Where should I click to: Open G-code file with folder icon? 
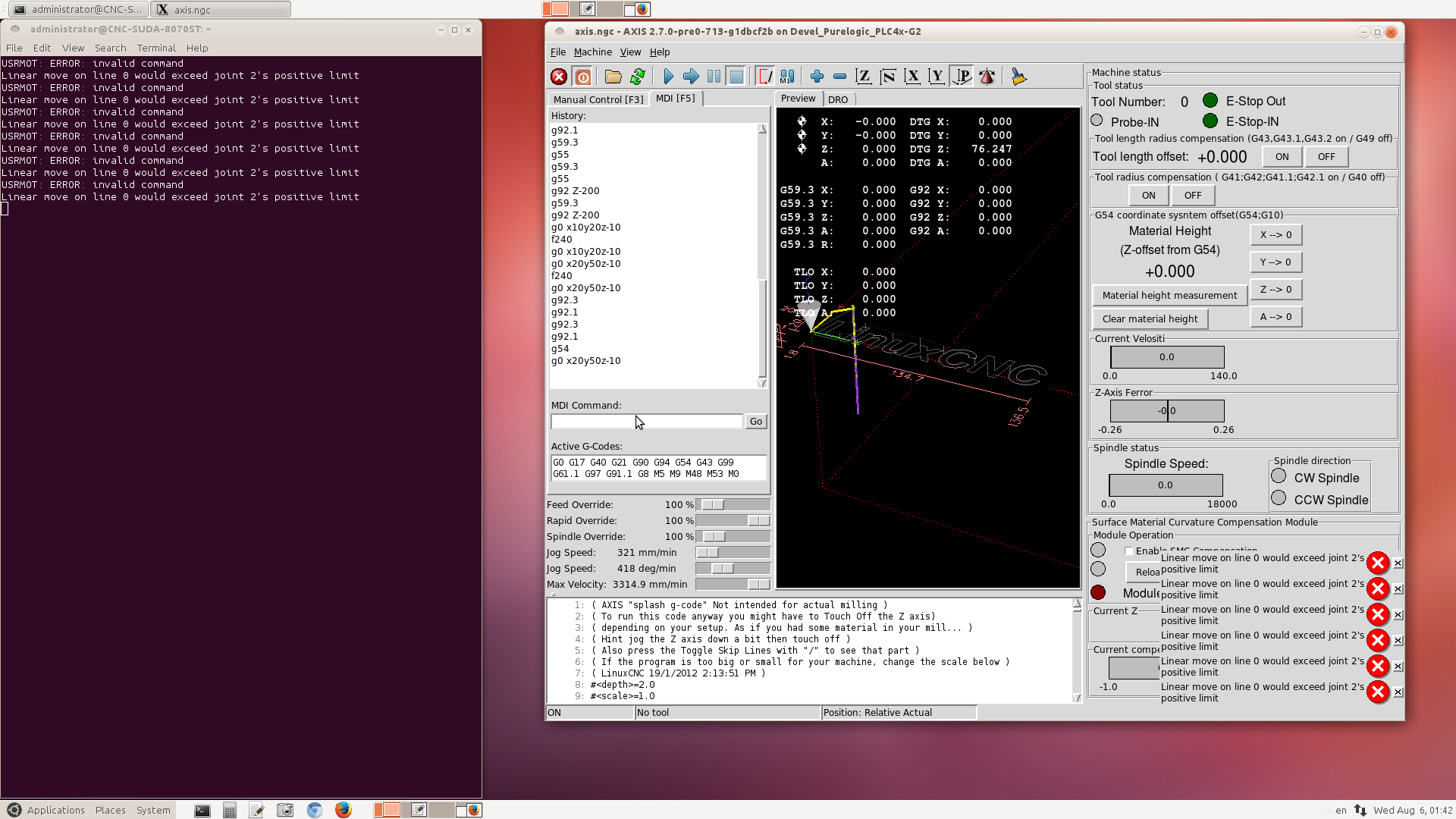click(613, 77)
